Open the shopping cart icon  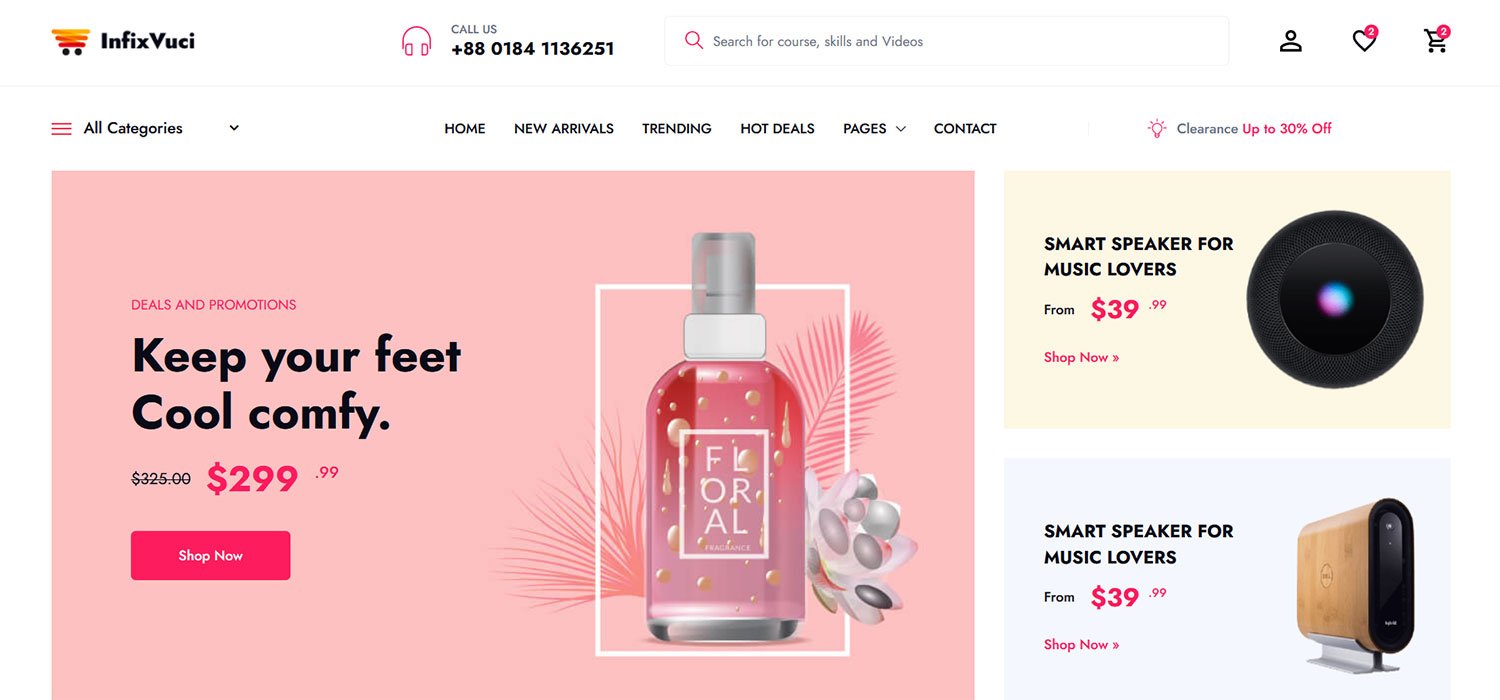[1436, 41]
